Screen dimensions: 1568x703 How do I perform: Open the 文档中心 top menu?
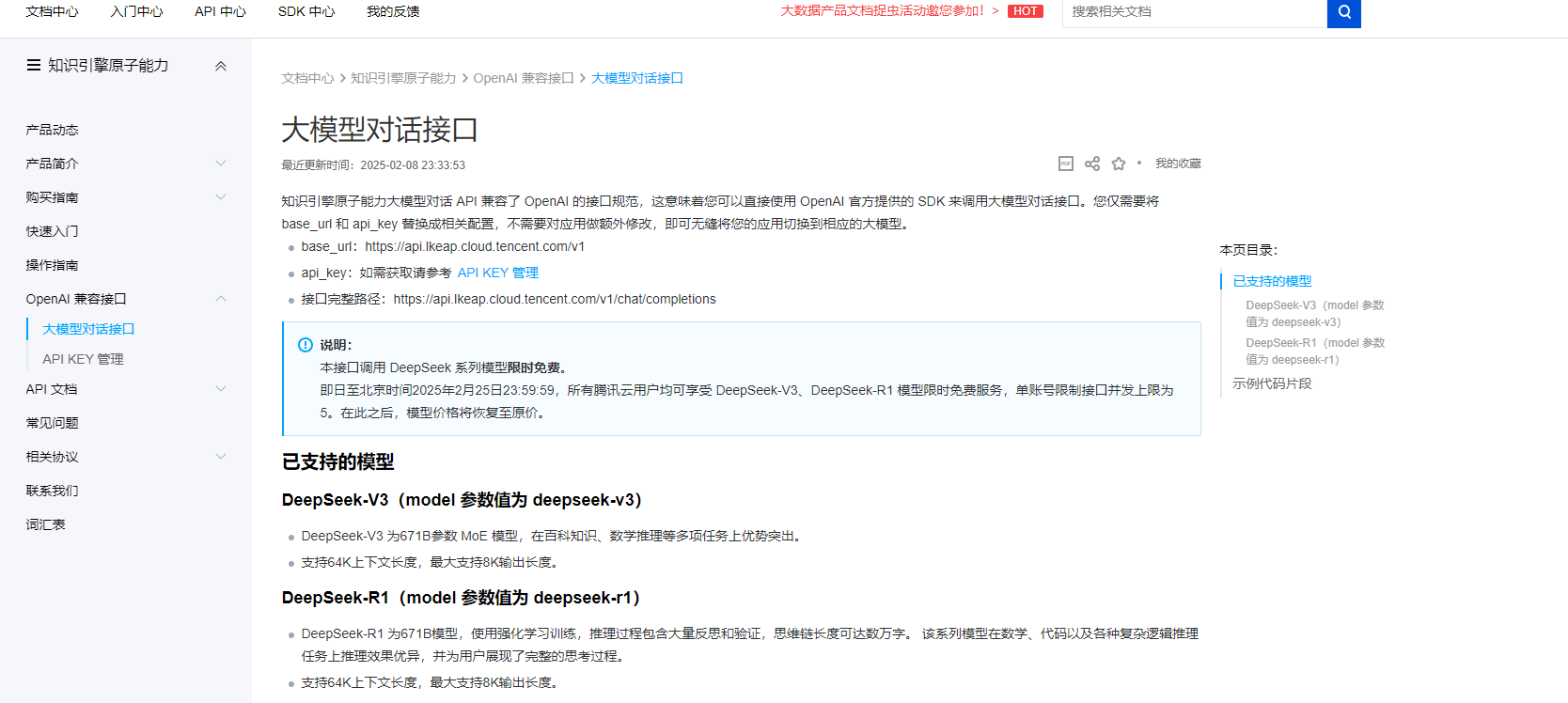[x=52, y=11]
